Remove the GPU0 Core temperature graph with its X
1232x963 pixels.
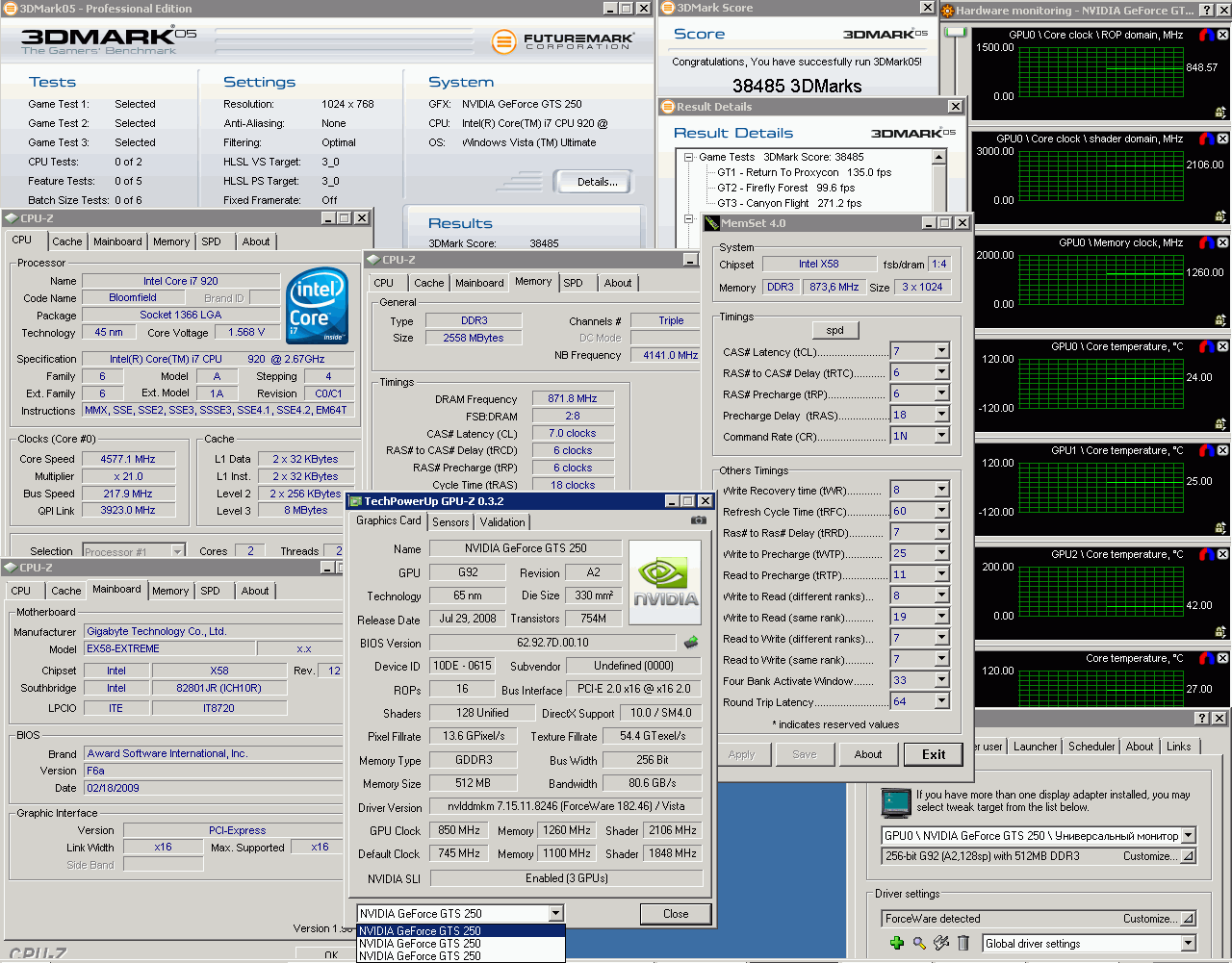1222,346
